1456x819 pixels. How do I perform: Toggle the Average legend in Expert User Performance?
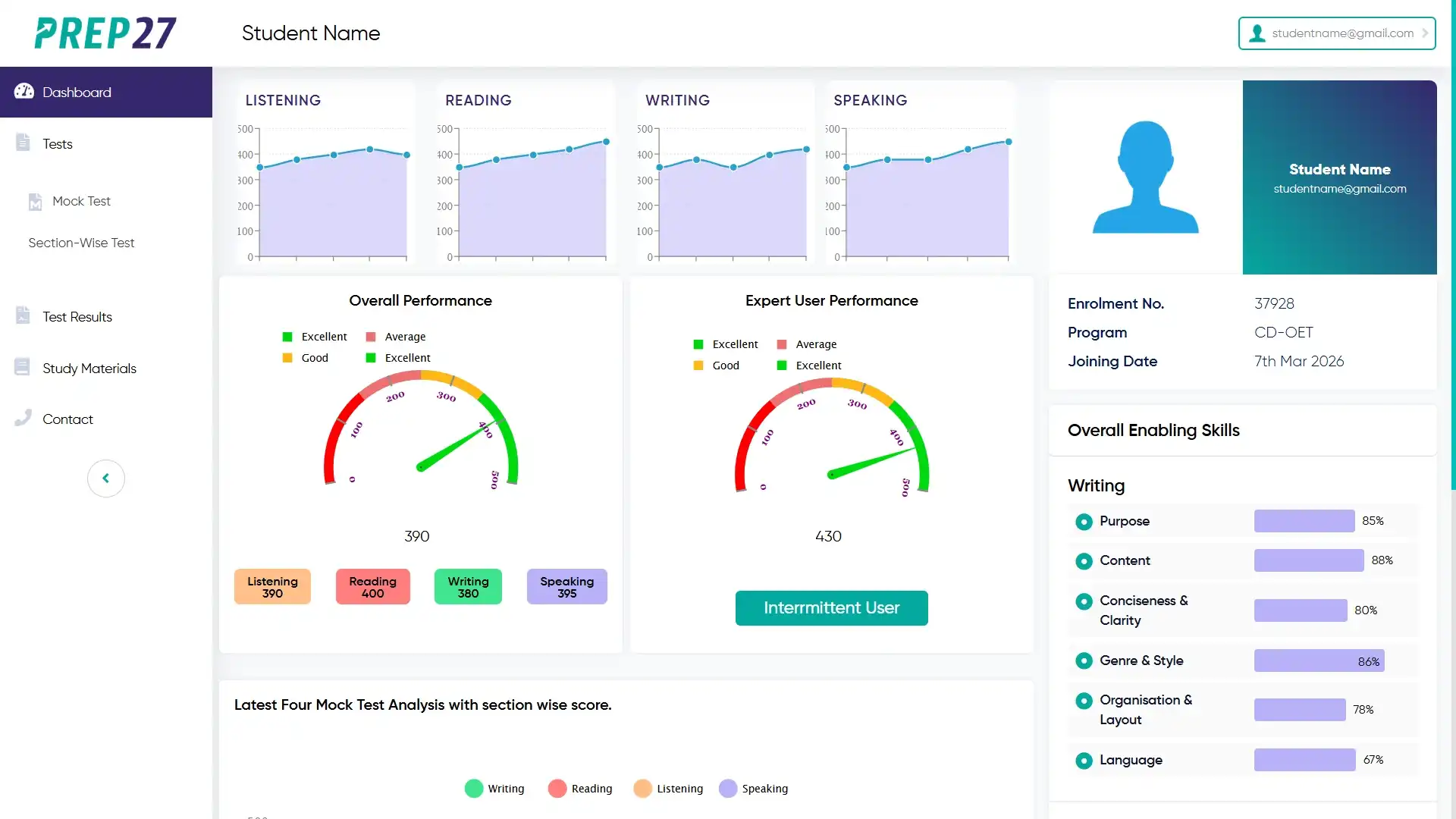[806, 344]
